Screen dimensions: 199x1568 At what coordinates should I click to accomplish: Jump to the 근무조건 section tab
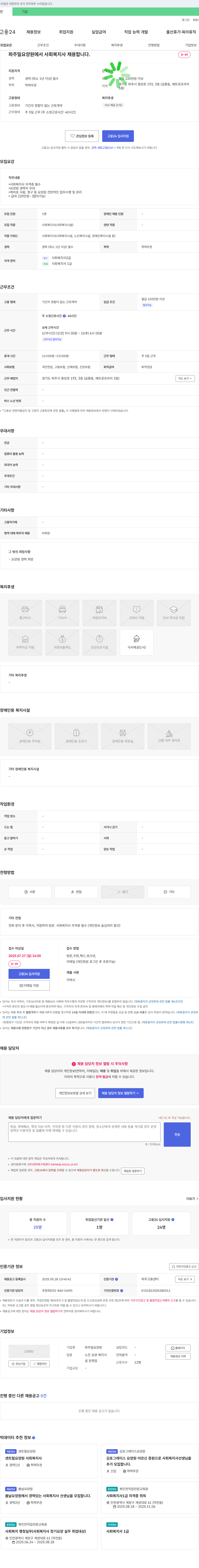coord(43,45)
